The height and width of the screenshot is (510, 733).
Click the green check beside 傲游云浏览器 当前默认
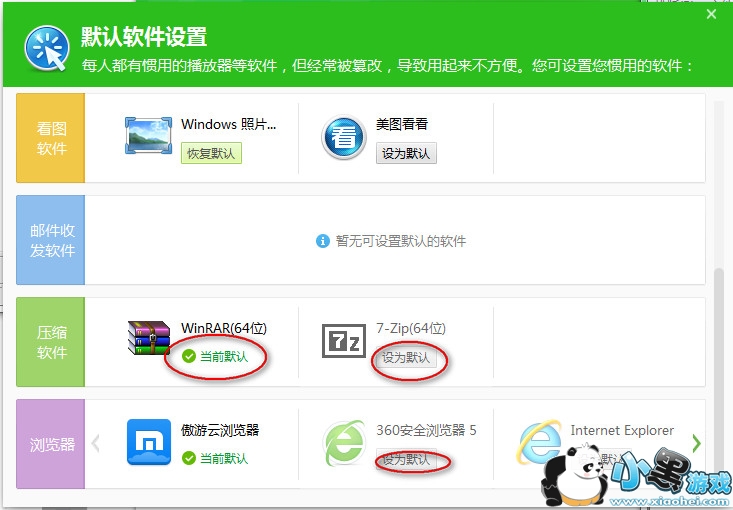tap(189, 458)
